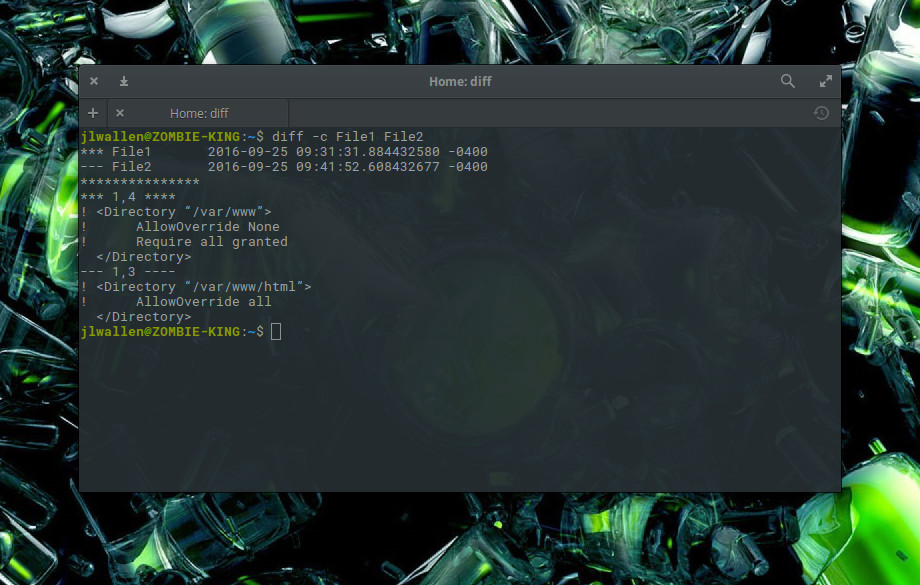
Task: Click the "Require all granted" line
Action: [211, 242]
